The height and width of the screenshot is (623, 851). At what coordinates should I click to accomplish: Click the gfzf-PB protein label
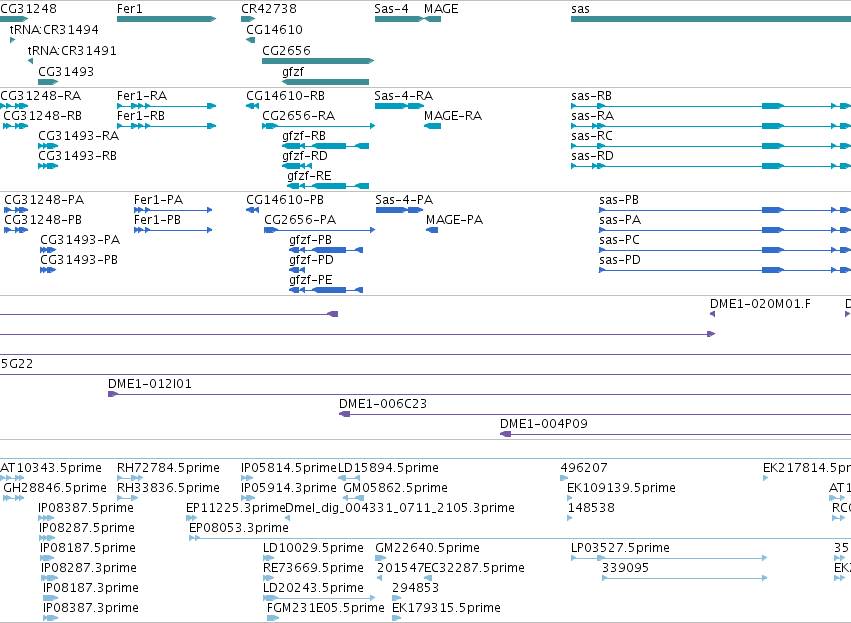[x=310, y=240]
